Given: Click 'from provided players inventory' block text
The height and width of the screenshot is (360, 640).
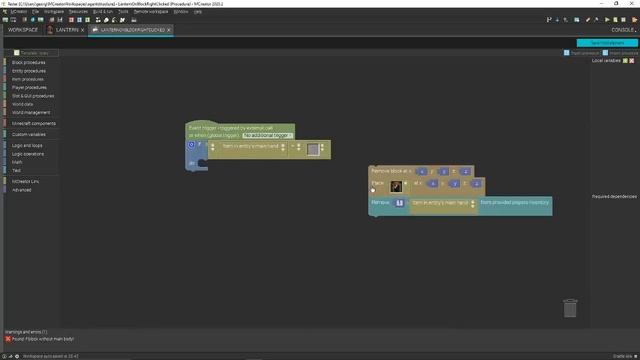Looking at the screenshot, I should [x=515, y=202].
